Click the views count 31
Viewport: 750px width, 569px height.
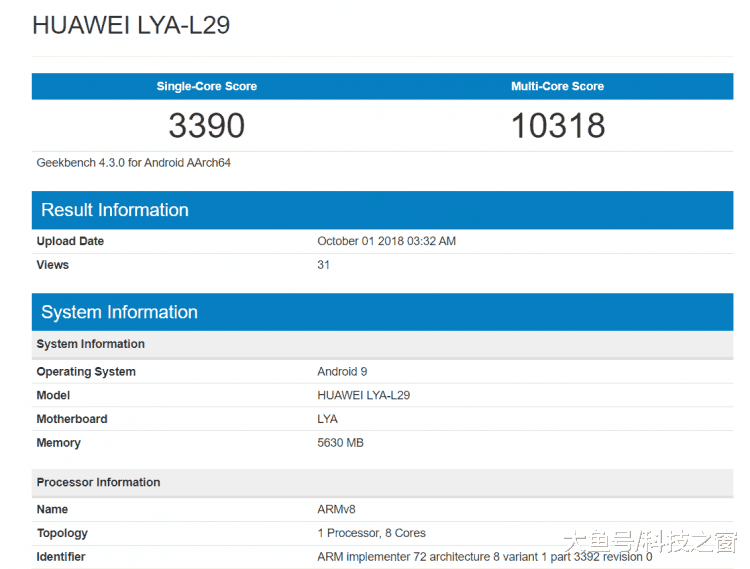pos(323,265)
